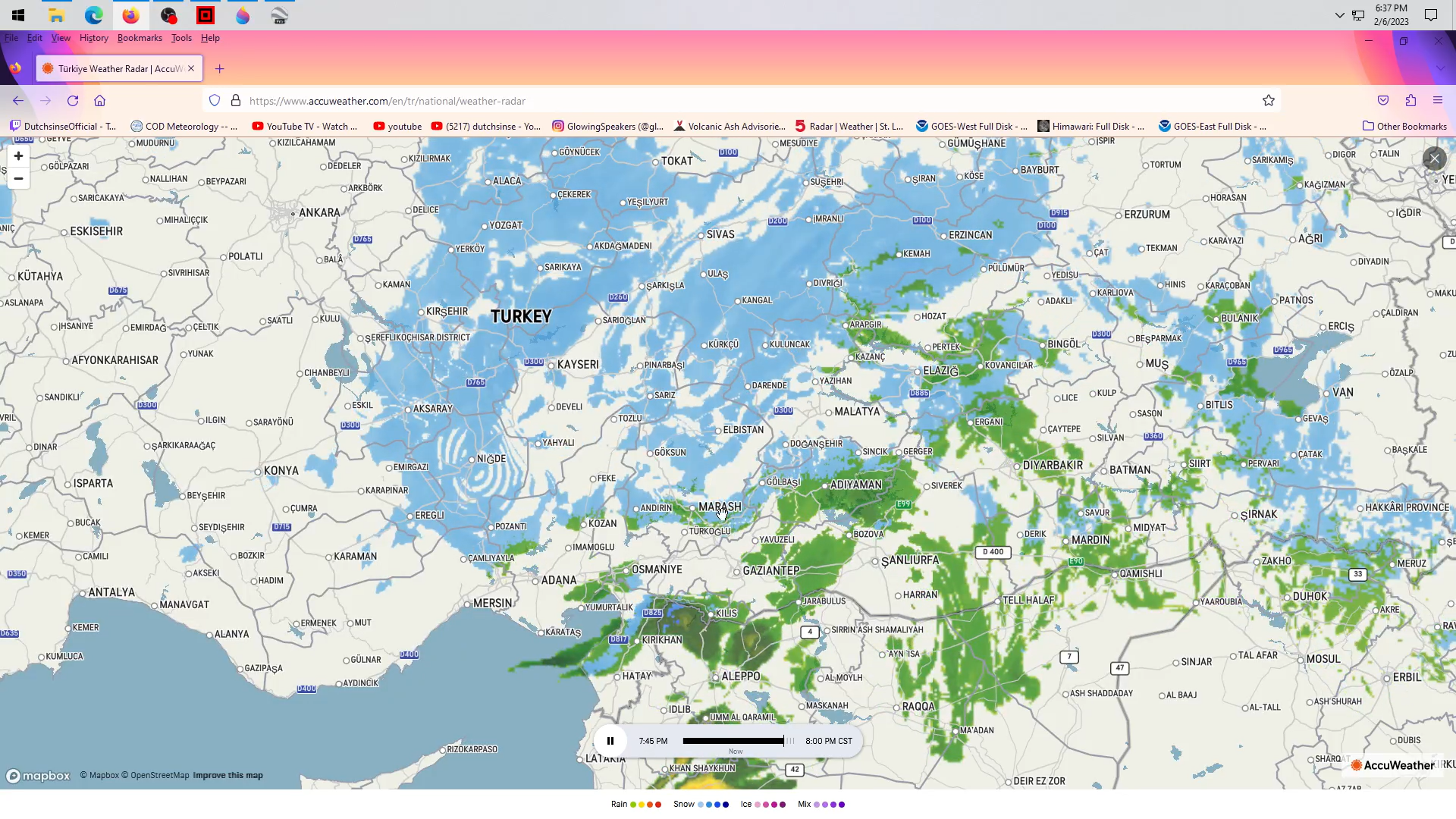View site security lock information
This screenshot has width=1456, height=819.
click(236, 101)
